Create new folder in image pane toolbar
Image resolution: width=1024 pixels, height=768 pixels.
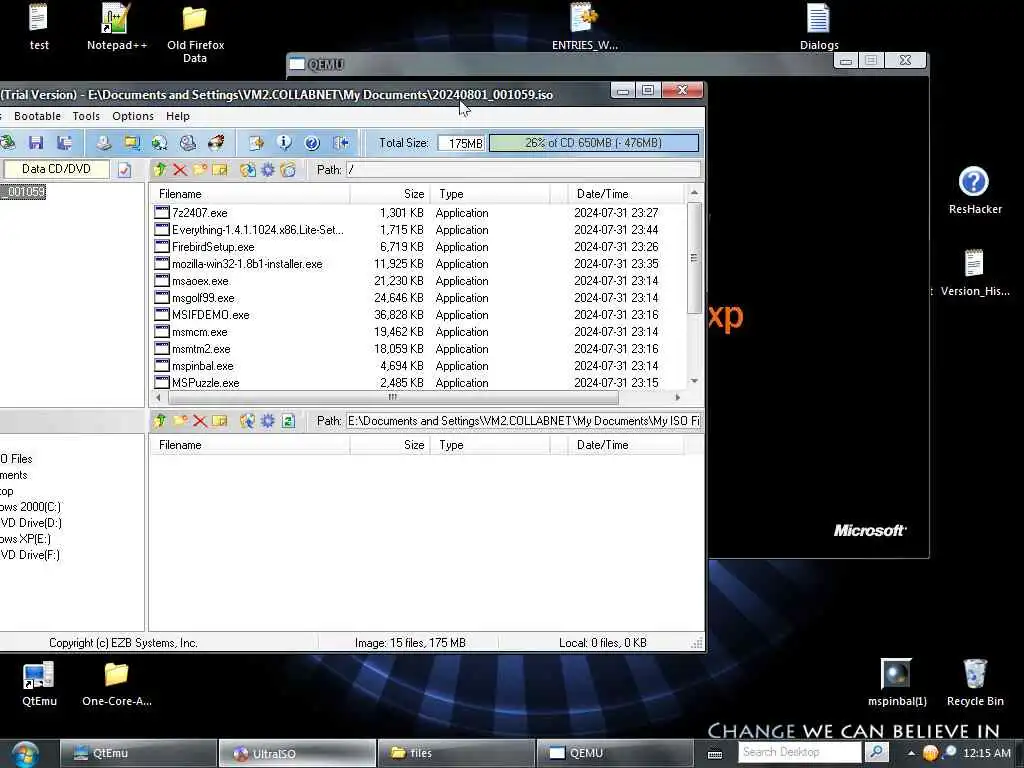point(200,170)
